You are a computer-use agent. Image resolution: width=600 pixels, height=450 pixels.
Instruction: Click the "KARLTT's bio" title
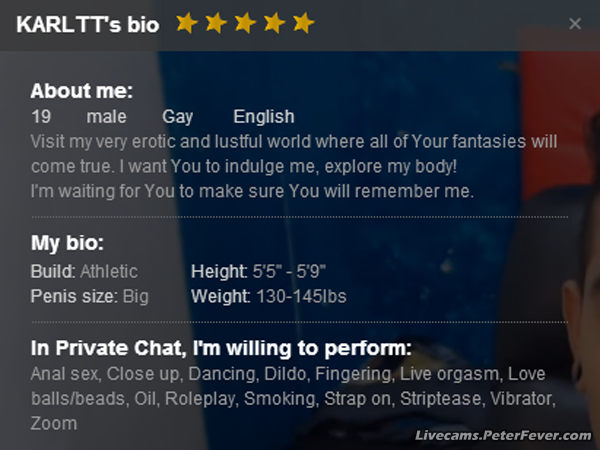click(x=87, y=24)
